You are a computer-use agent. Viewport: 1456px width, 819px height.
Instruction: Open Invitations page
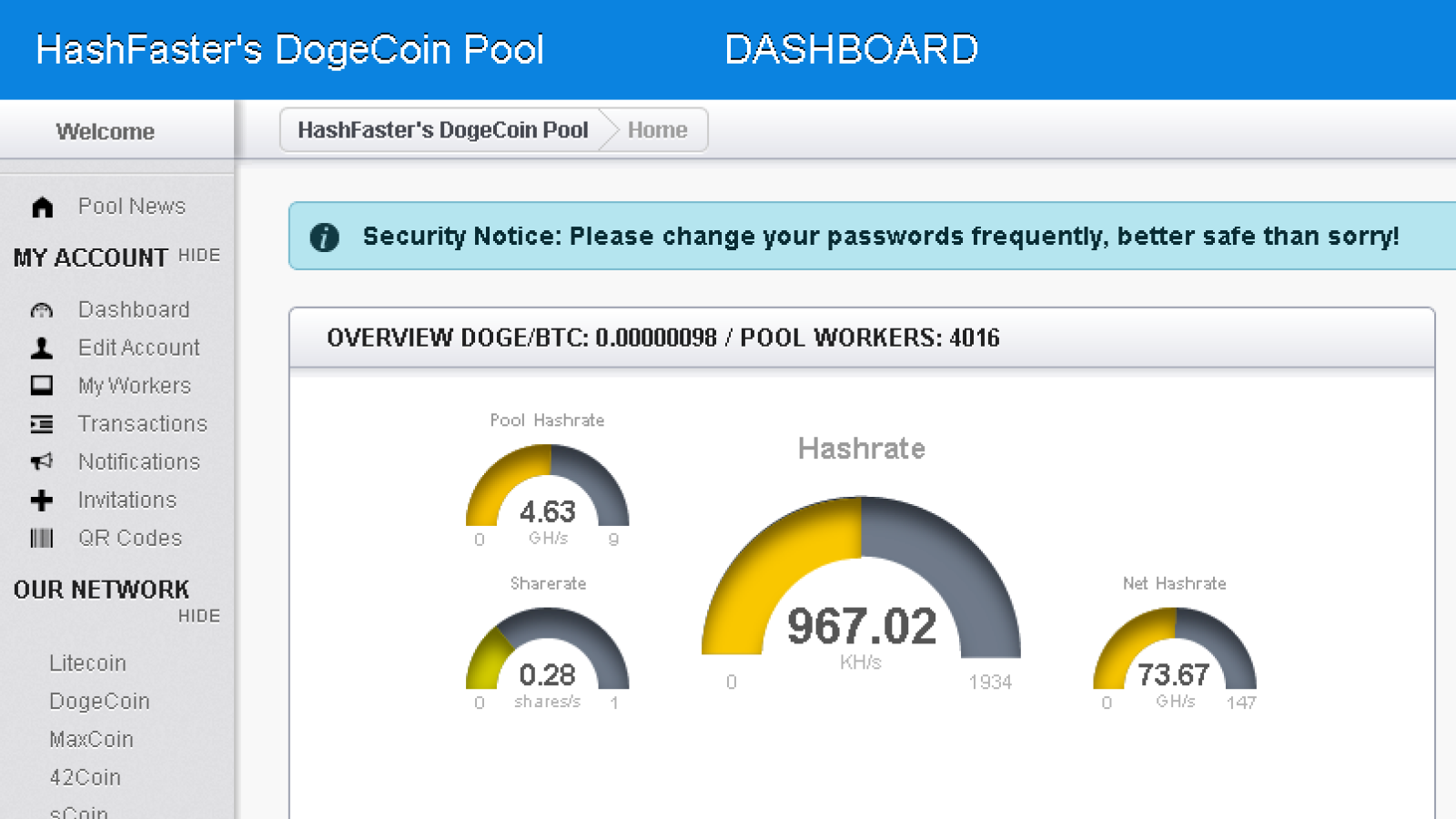click(x=127, y=500)
